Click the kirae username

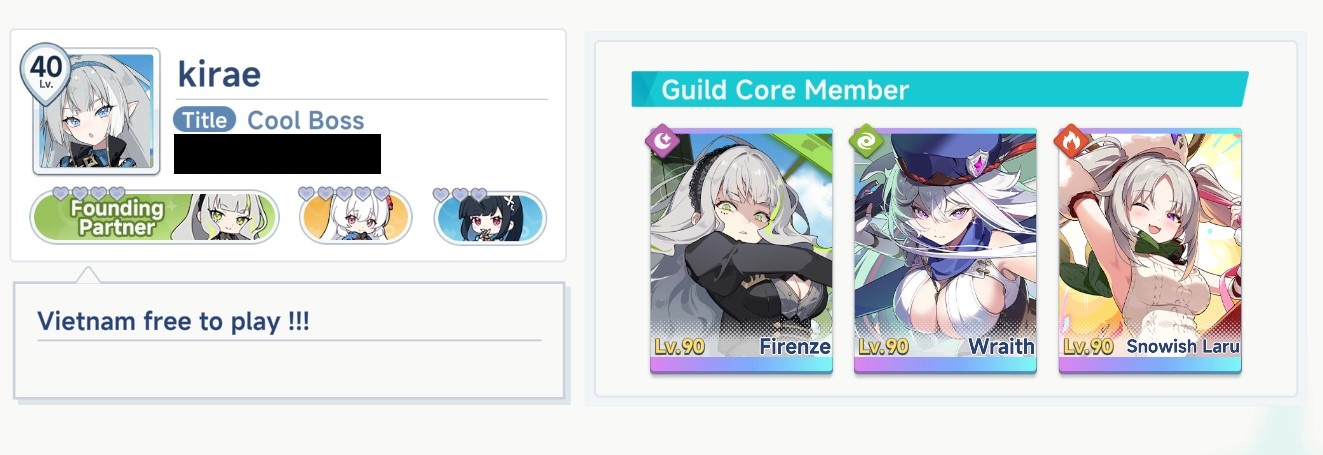click(x=219, y=73)
